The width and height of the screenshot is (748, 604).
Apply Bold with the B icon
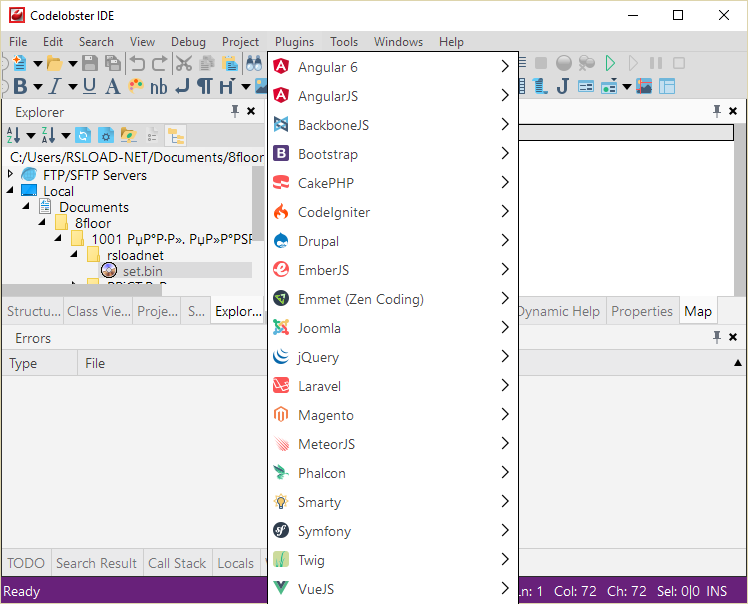[20, 87]
